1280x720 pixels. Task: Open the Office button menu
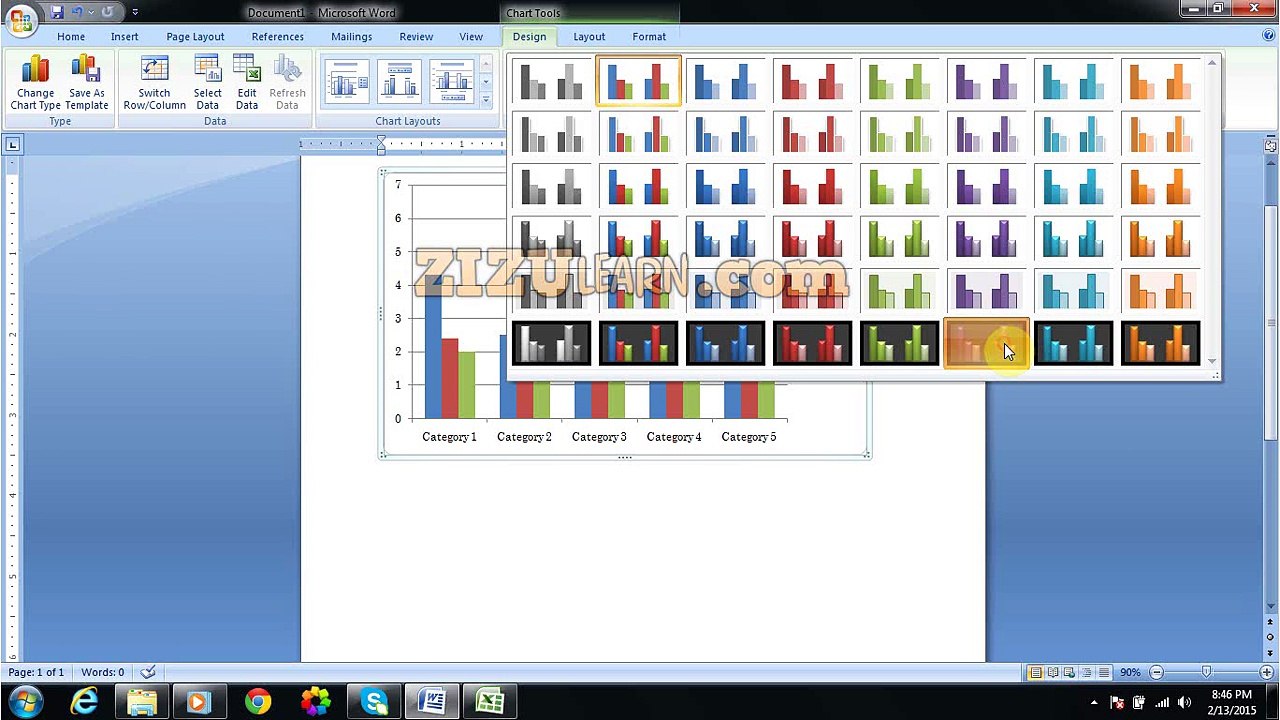point(20,20)
